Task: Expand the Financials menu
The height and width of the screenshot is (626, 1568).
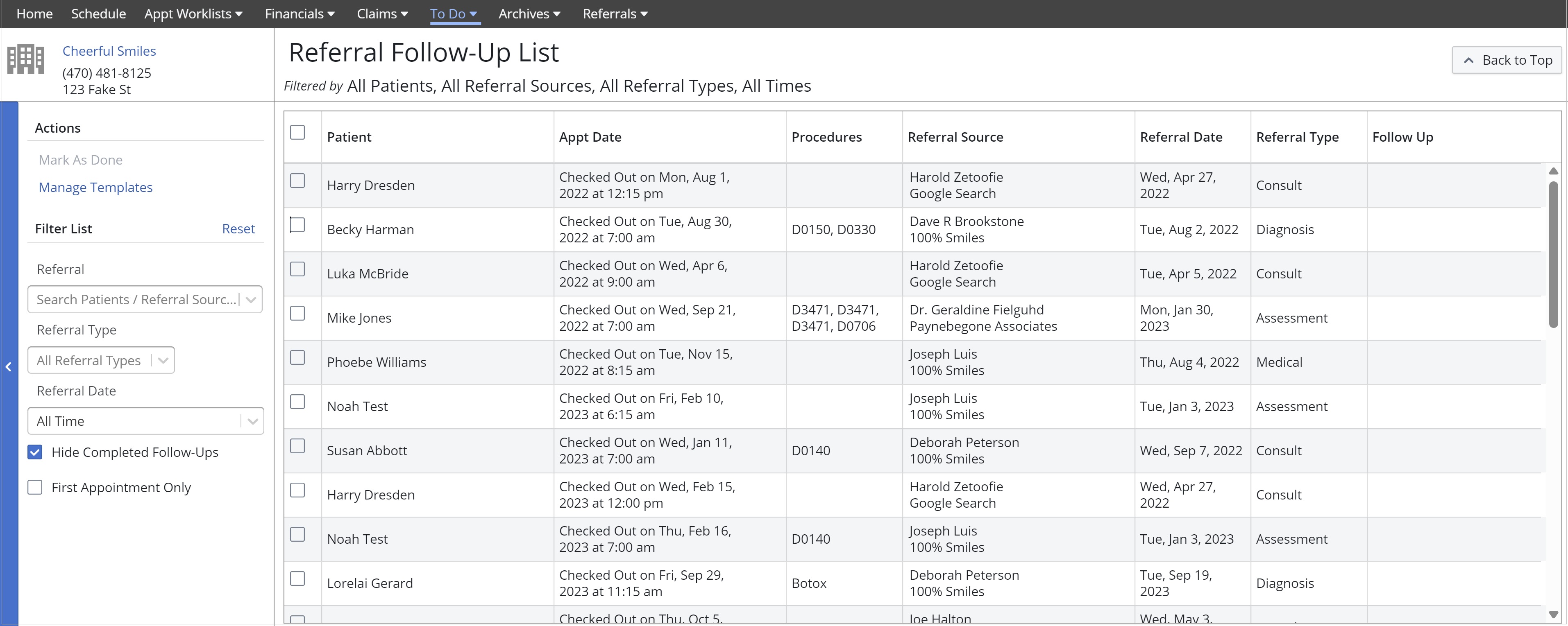Action: coord(300,14)
